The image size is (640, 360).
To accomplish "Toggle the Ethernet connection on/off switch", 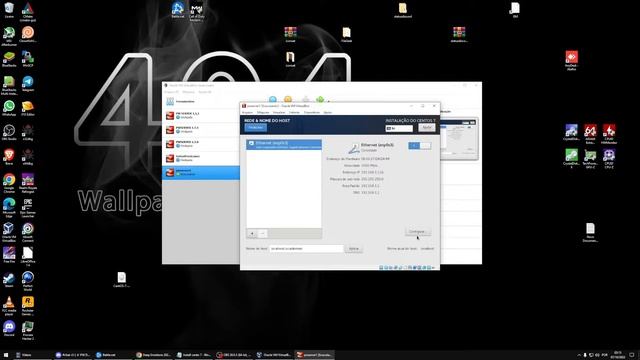I will (x=419, y=146).
